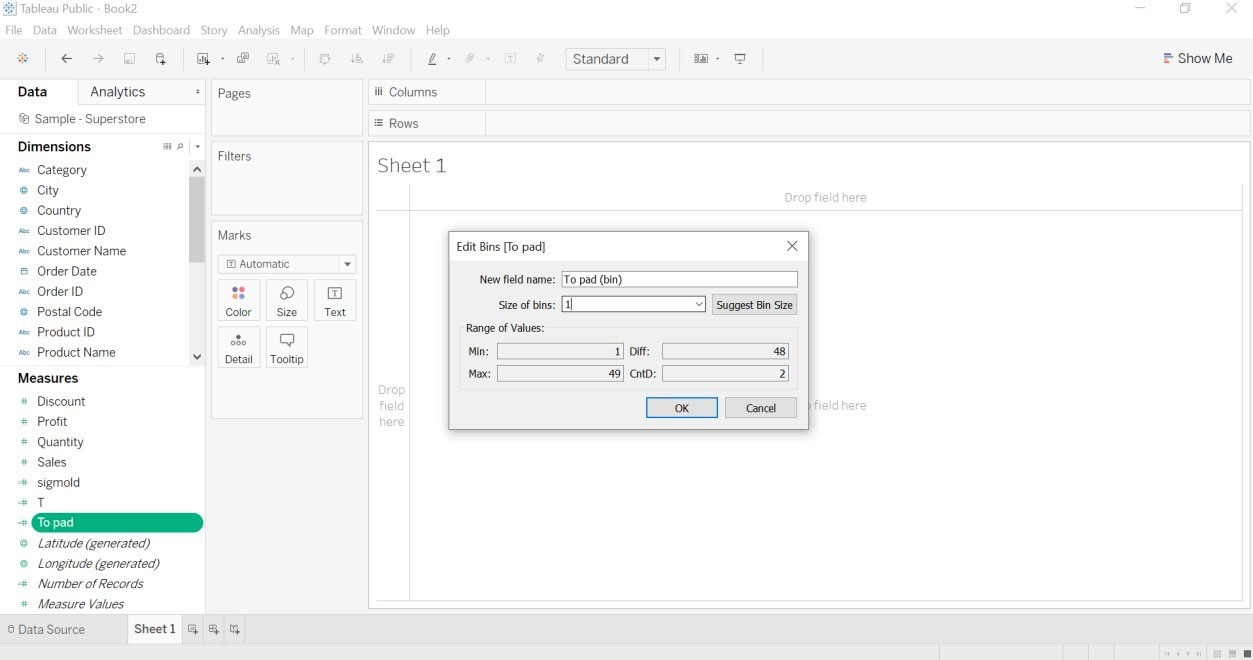Click the New Dashboard icon beside Sheet 1
Image resolution: width=1253 pixels, height=660 pixels.
pos(214,629)
